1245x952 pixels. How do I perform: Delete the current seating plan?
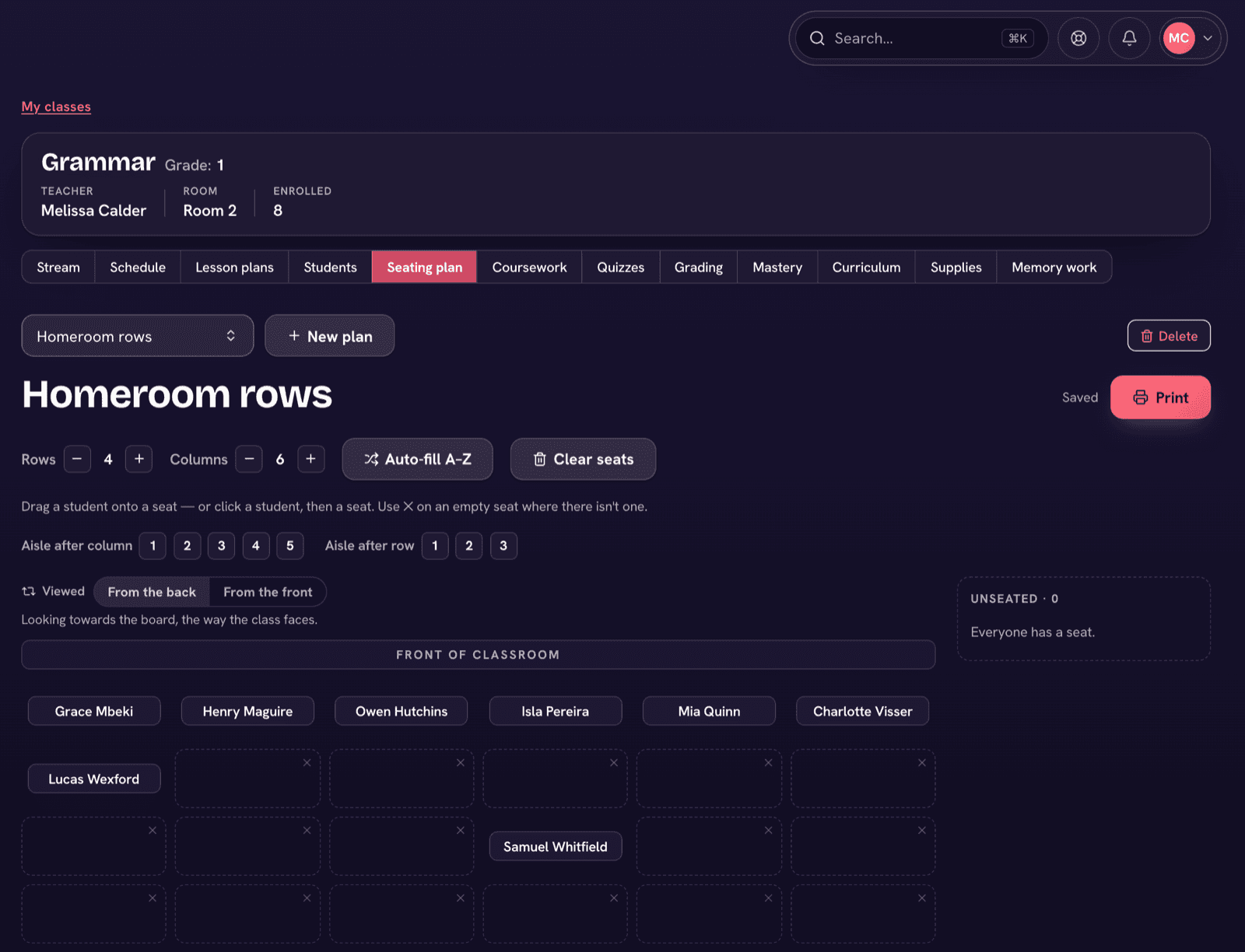(x=1169, y=336)
